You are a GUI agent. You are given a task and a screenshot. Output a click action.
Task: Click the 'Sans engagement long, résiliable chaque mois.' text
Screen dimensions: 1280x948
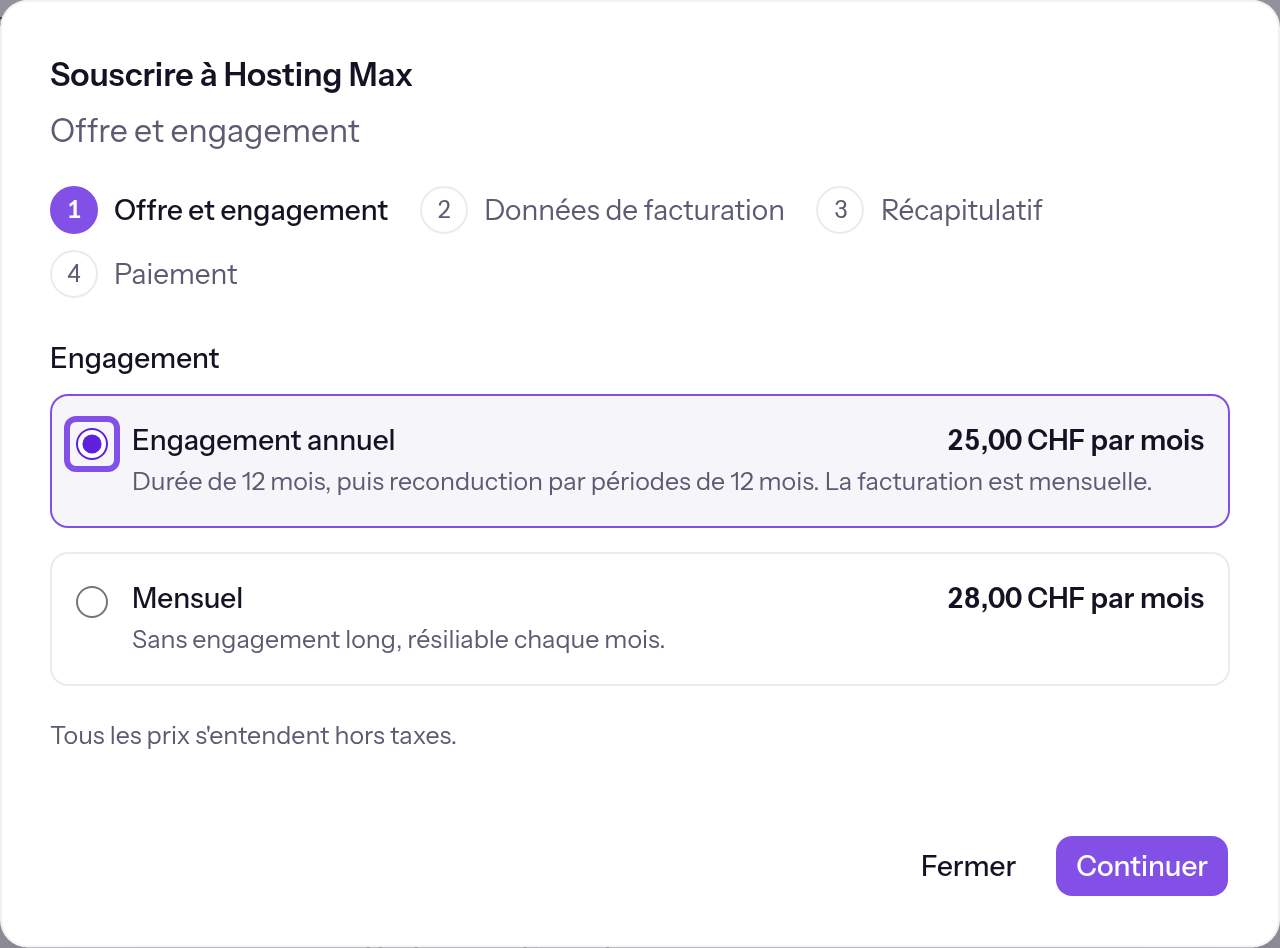(398, 639)
